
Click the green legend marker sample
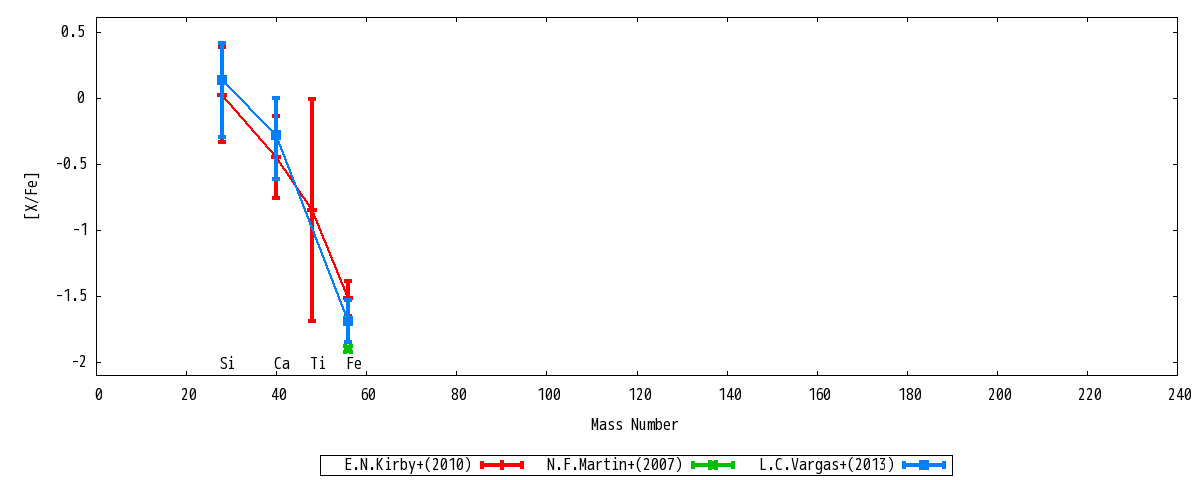(x=713, y=465)
